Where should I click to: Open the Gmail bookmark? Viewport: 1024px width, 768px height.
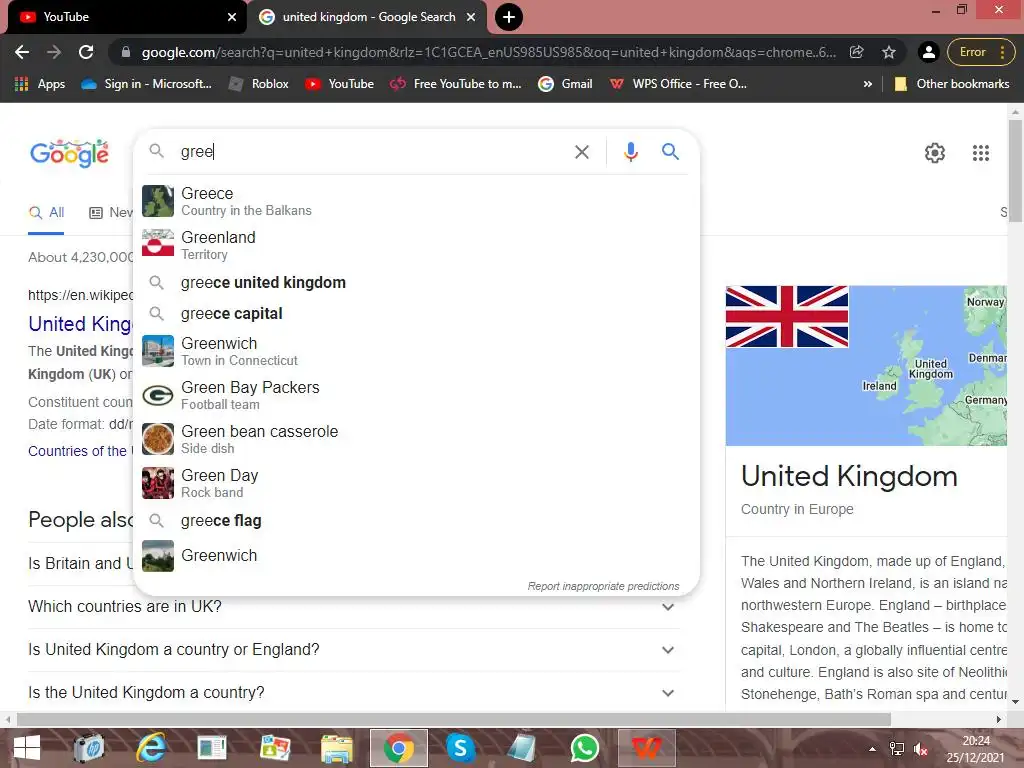(x=566, y=84)
